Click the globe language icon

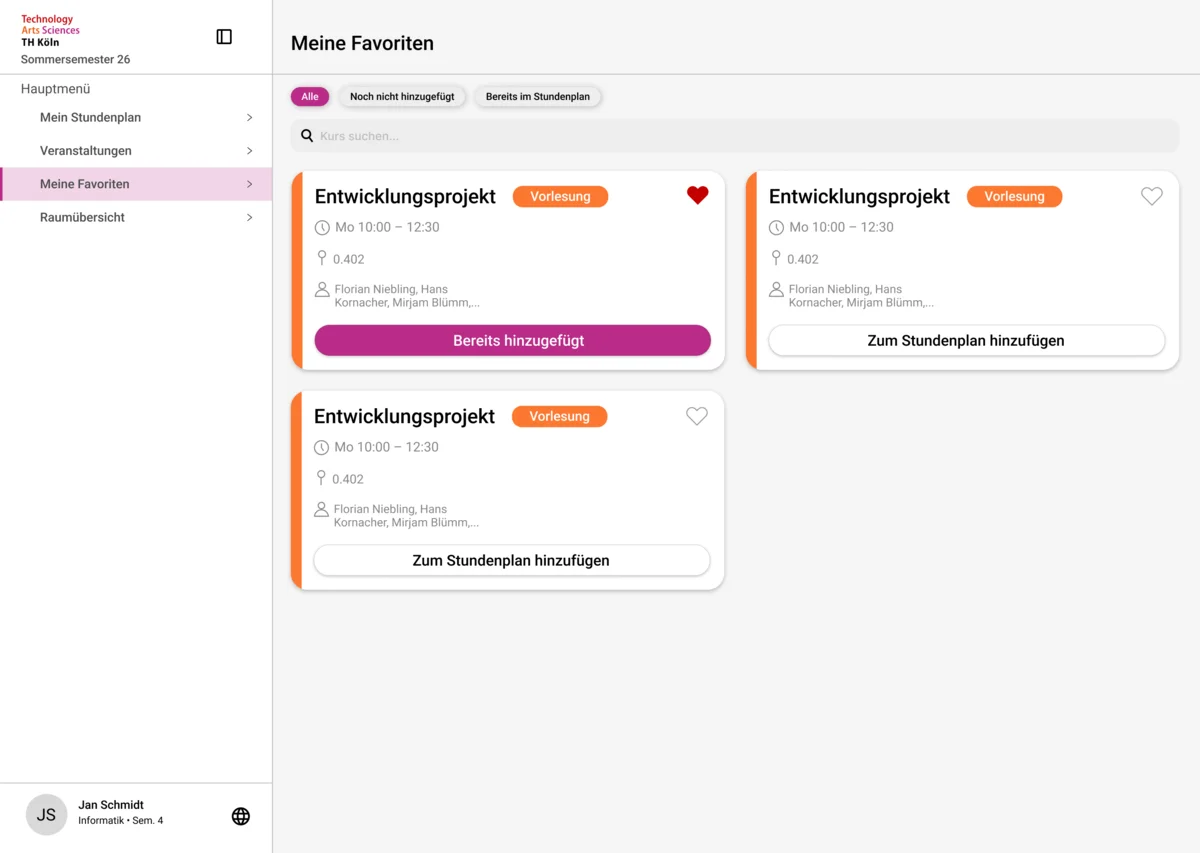pyautogui.click(x=241, y=816)
